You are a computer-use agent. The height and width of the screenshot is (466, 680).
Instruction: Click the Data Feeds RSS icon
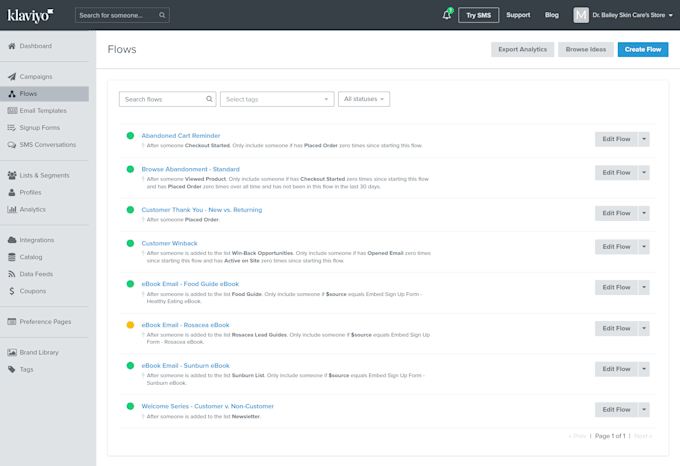(12, 274)
